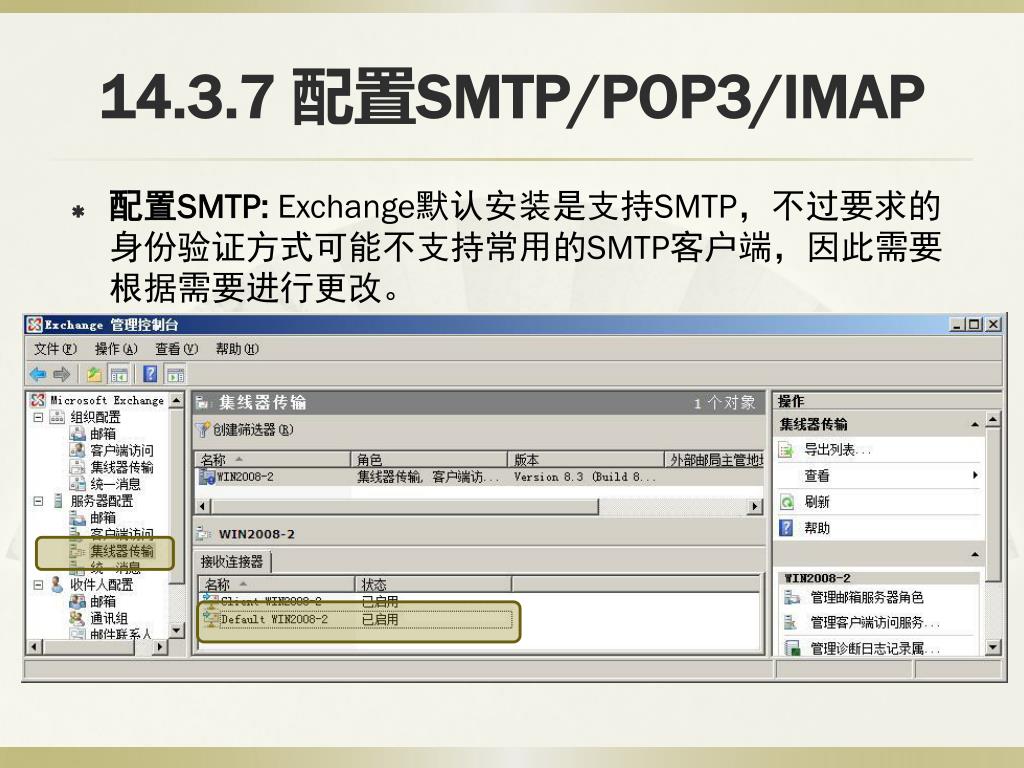Open the 帮助(H) menu
The height and width of the screenshot is (768, 1024).
(x=237, y=349)
